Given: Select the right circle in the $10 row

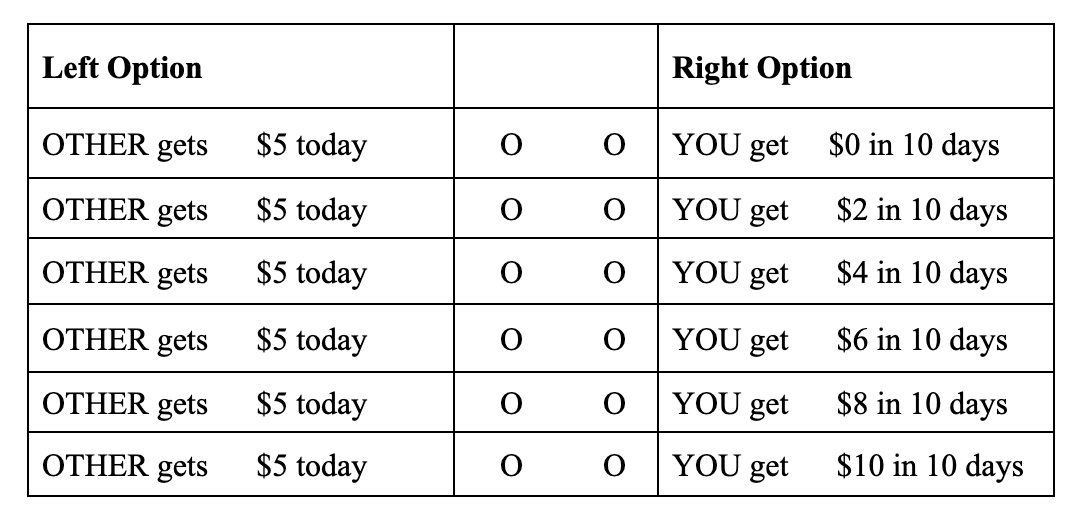Looking at the screenshot, I should tap(615, 467).
